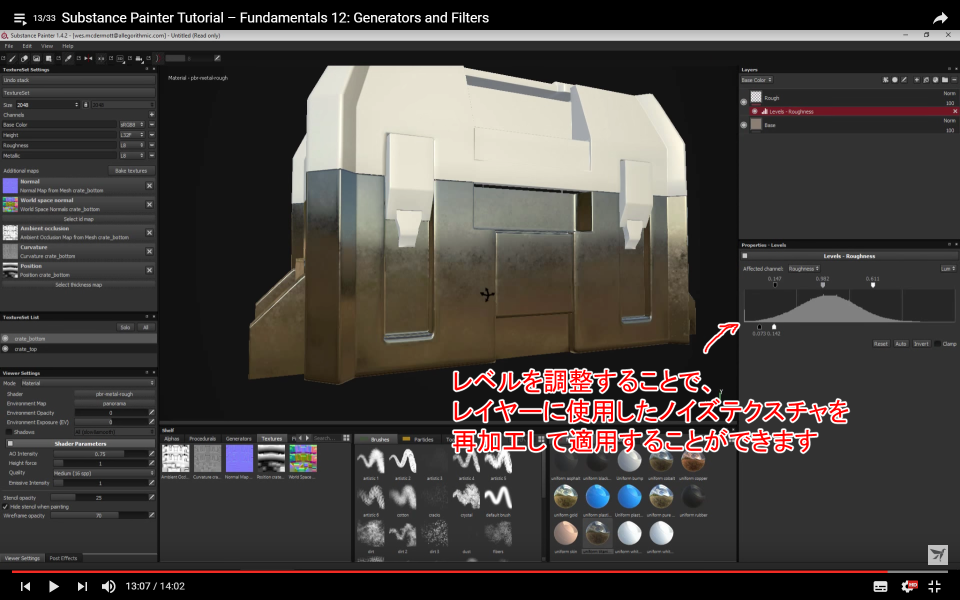Click the Auto levels button
This screenshot has height=600, width=960.
(901, 343)
